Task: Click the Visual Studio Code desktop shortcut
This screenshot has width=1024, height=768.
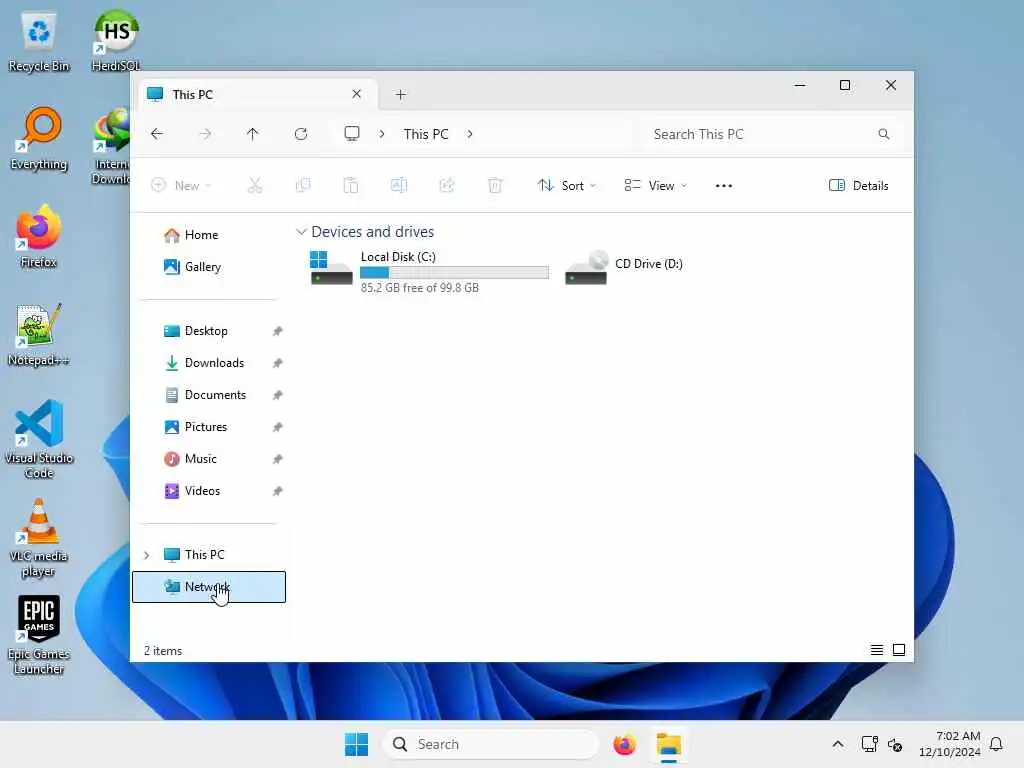Action: coord(39,439)
